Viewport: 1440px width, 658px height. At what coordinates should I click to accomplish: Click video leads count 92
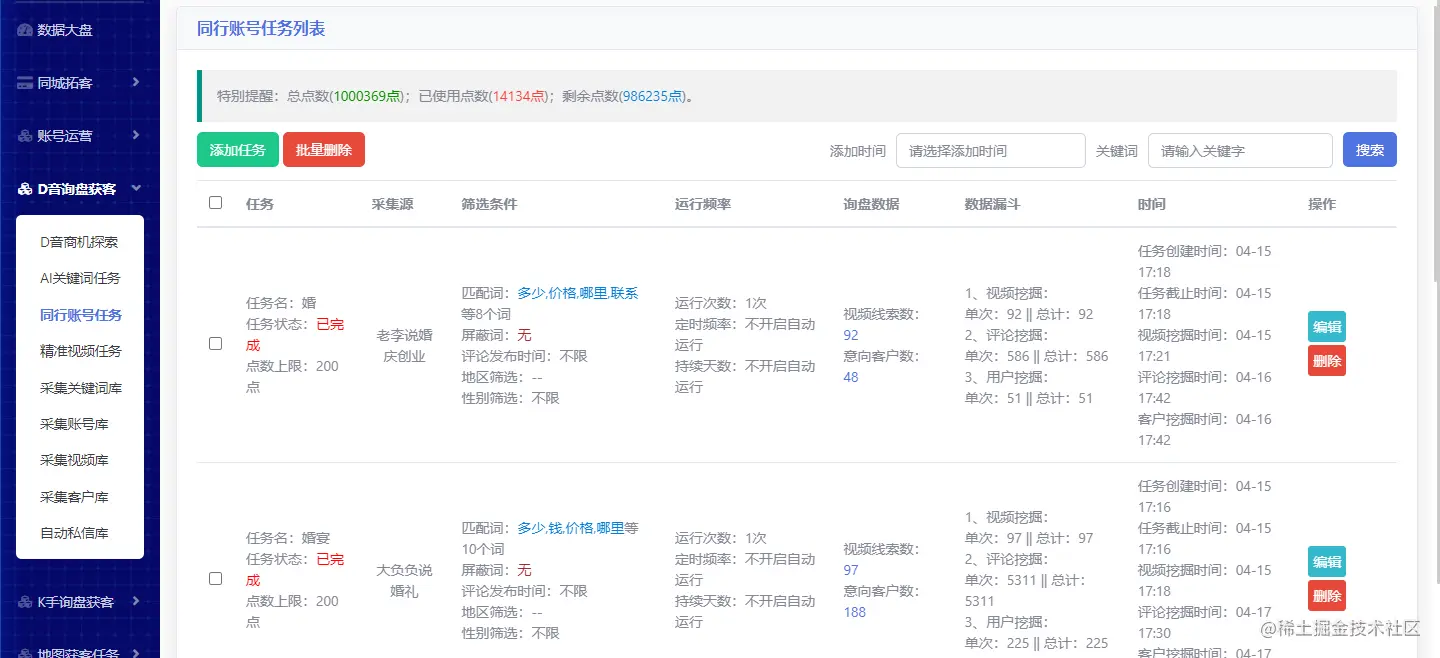coord(851,336)
